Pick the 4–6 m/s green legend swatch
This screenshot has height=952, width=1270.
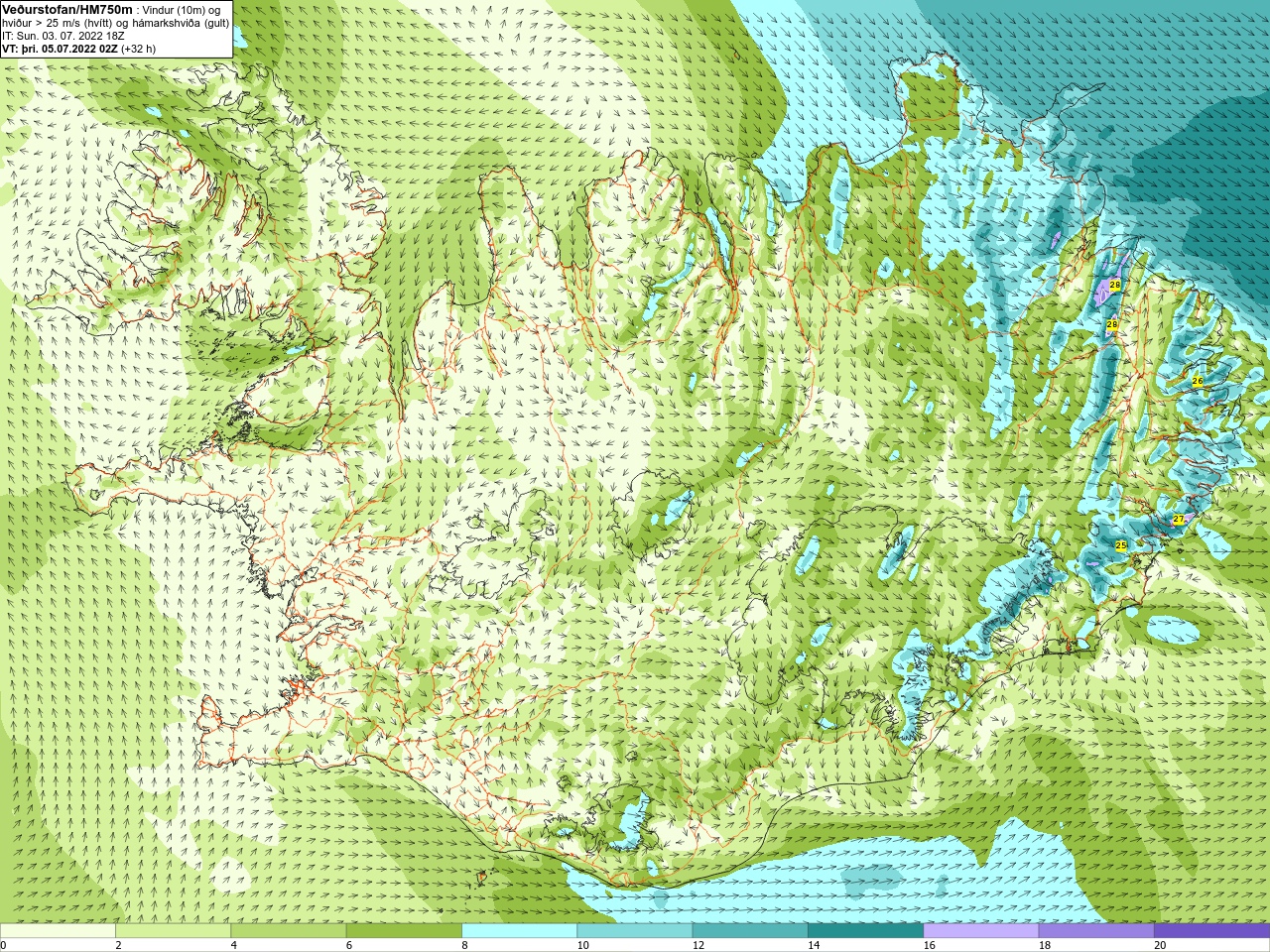pos(289,931)
